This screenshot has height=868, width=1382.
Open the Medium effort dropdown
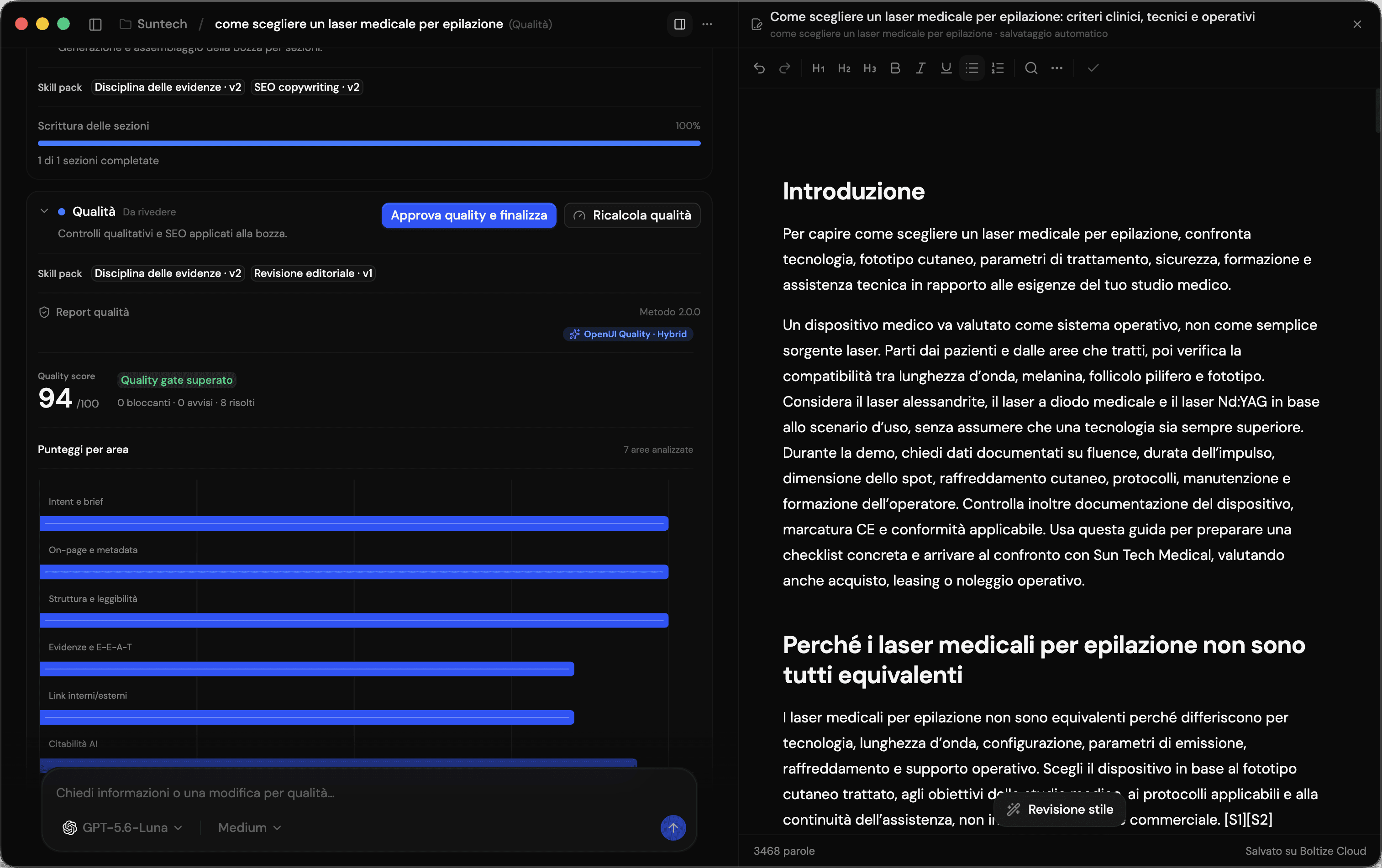click(x=250, y=827)
